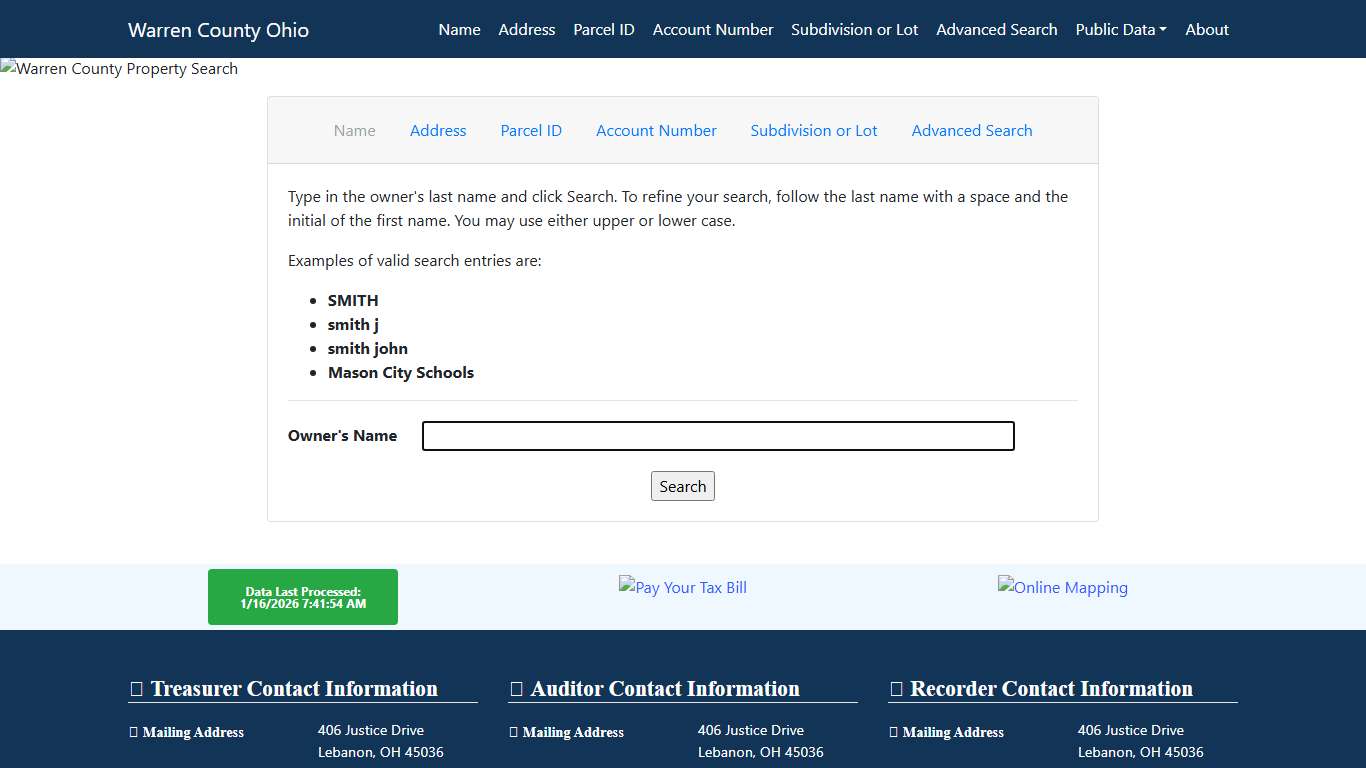Switch to the Parcel ID tab

(531, 130)
